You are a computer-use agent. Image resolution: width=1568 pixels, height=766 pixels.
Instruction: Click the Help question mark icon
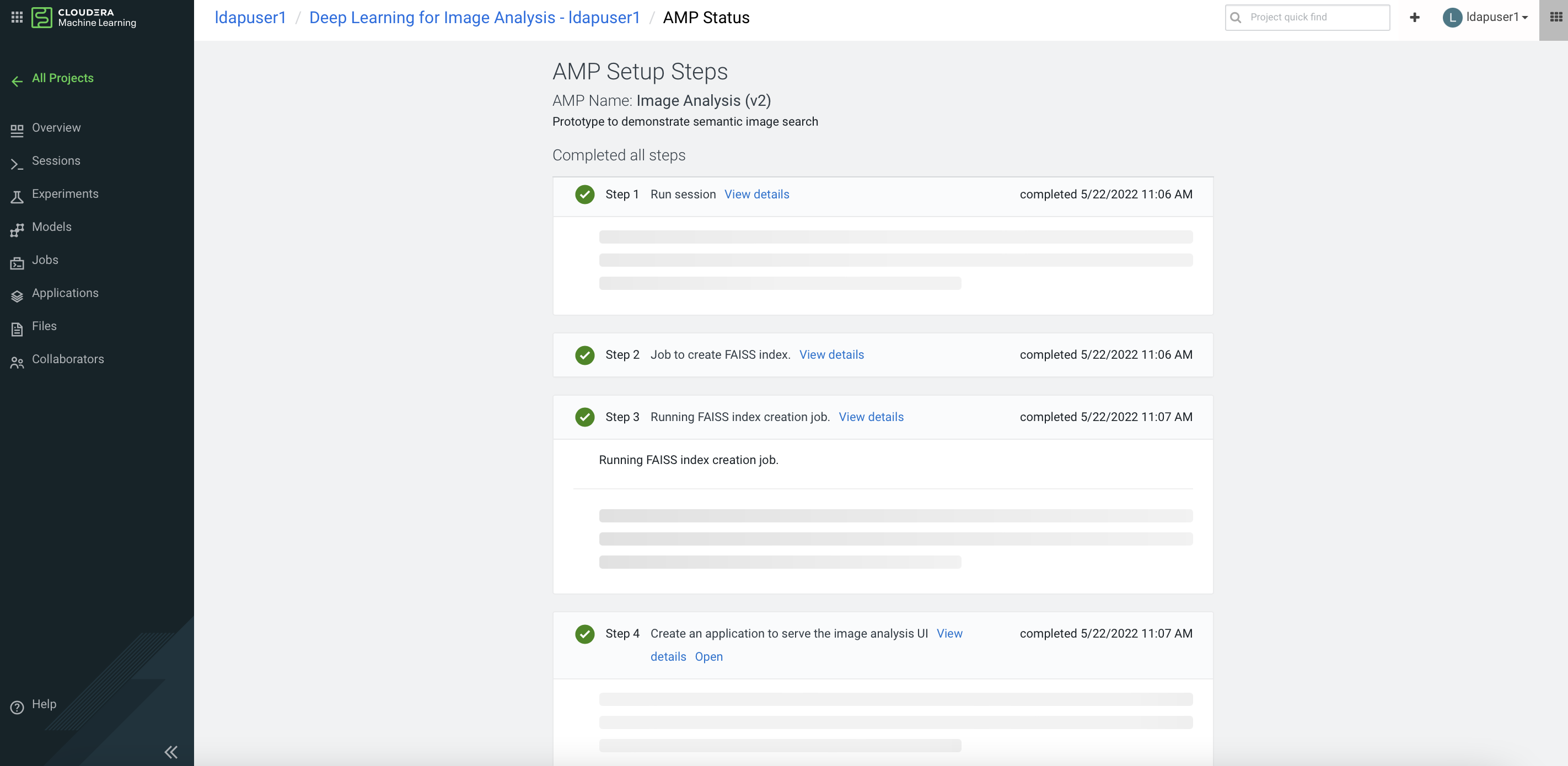pyautogui.click(x=17, y=706)
